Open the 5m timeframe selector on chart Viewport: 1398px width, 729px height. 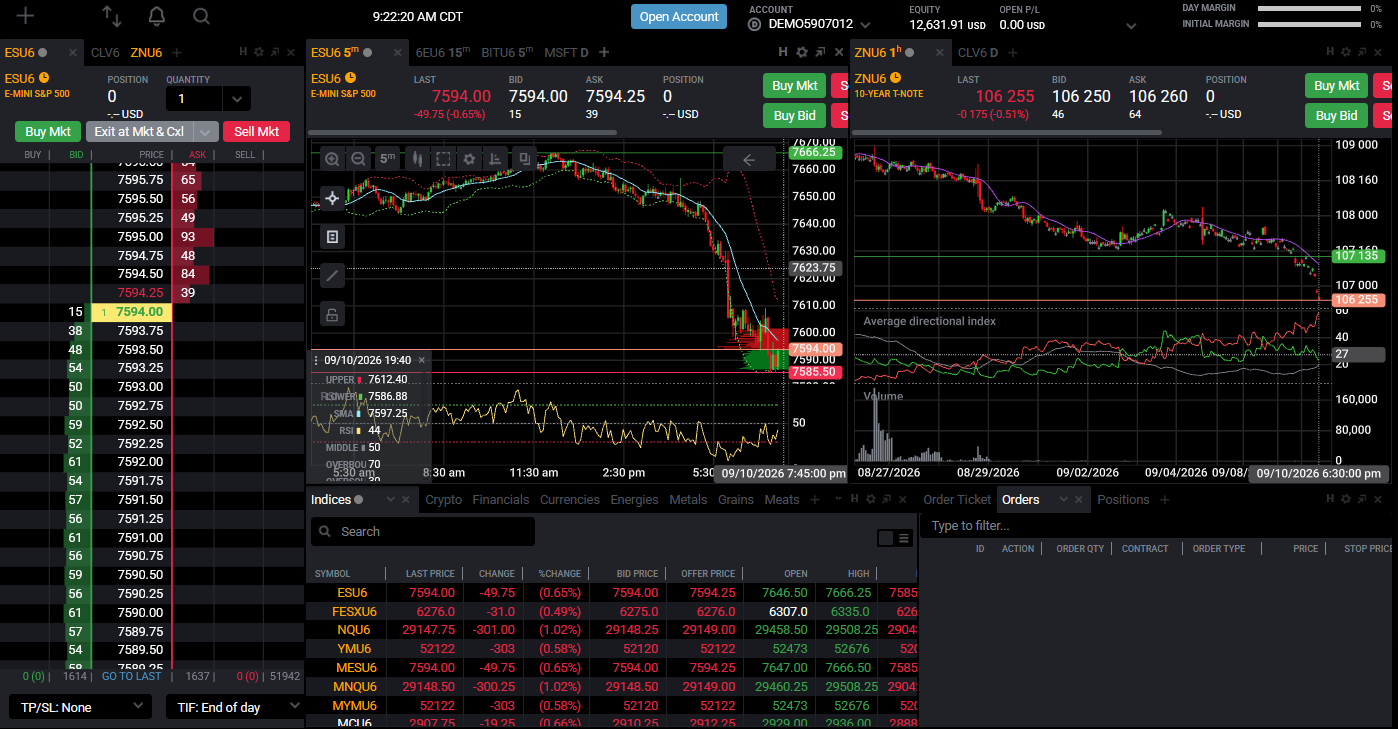click(x=388, y=159)
